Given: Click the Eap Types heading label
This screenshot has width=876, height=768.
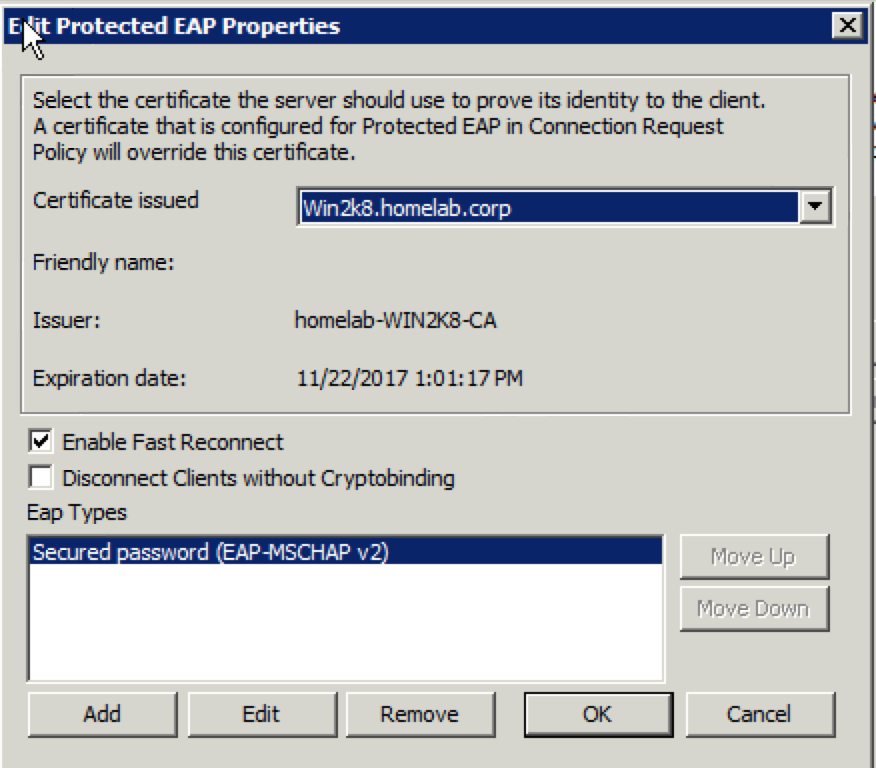Looking at the screenshot, I should tap(77, 513).
